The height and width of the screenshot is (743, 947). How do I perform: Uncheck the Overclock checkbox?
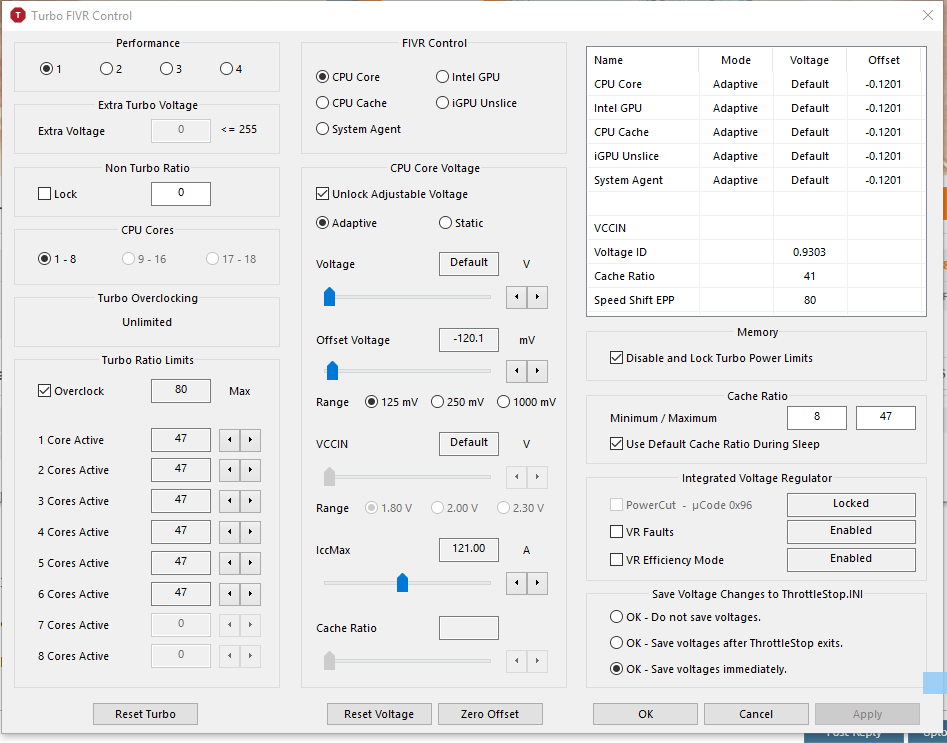point(71,391)
